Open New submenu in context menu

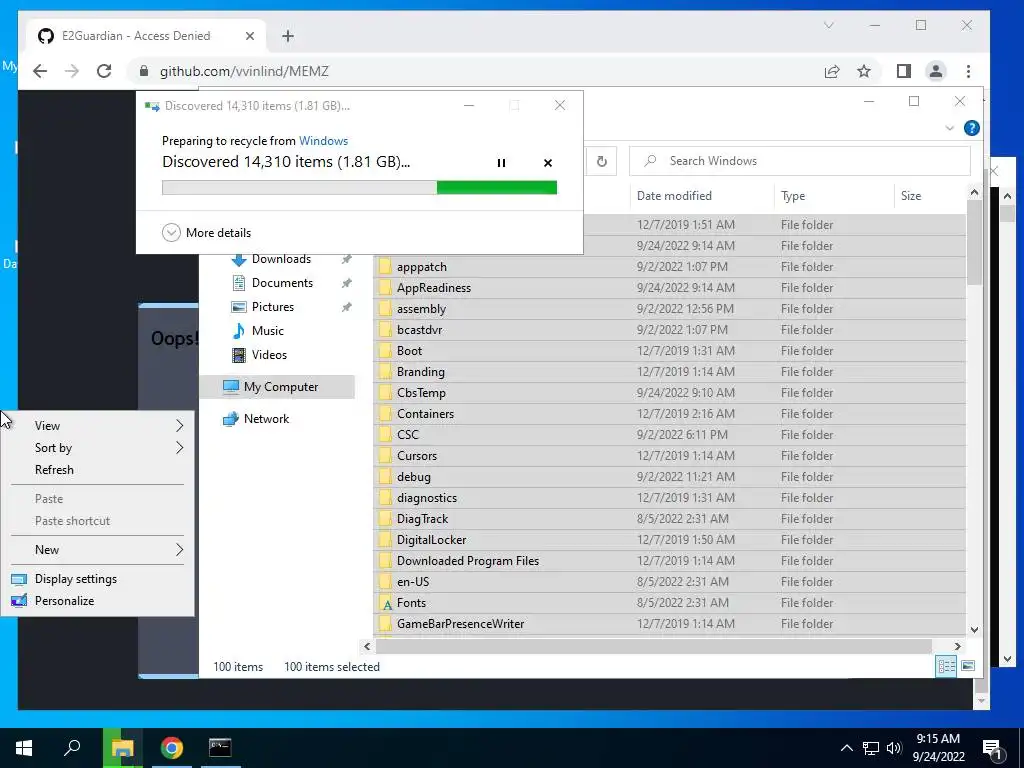click(98, 550)
